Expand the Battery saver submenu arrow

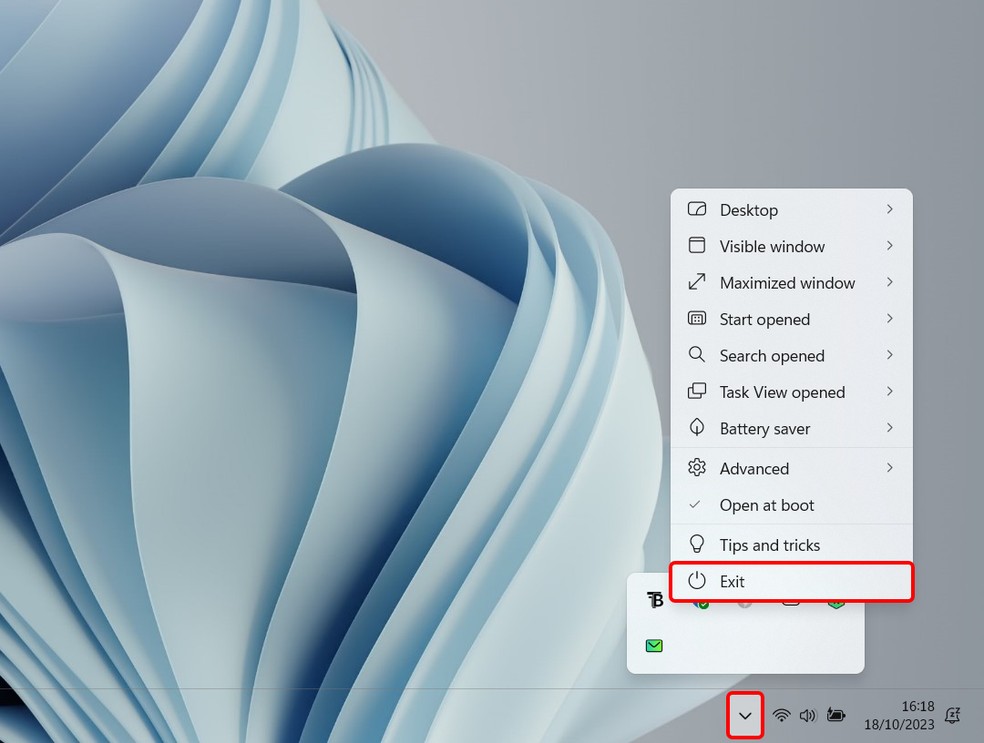(x=889, y=428)
